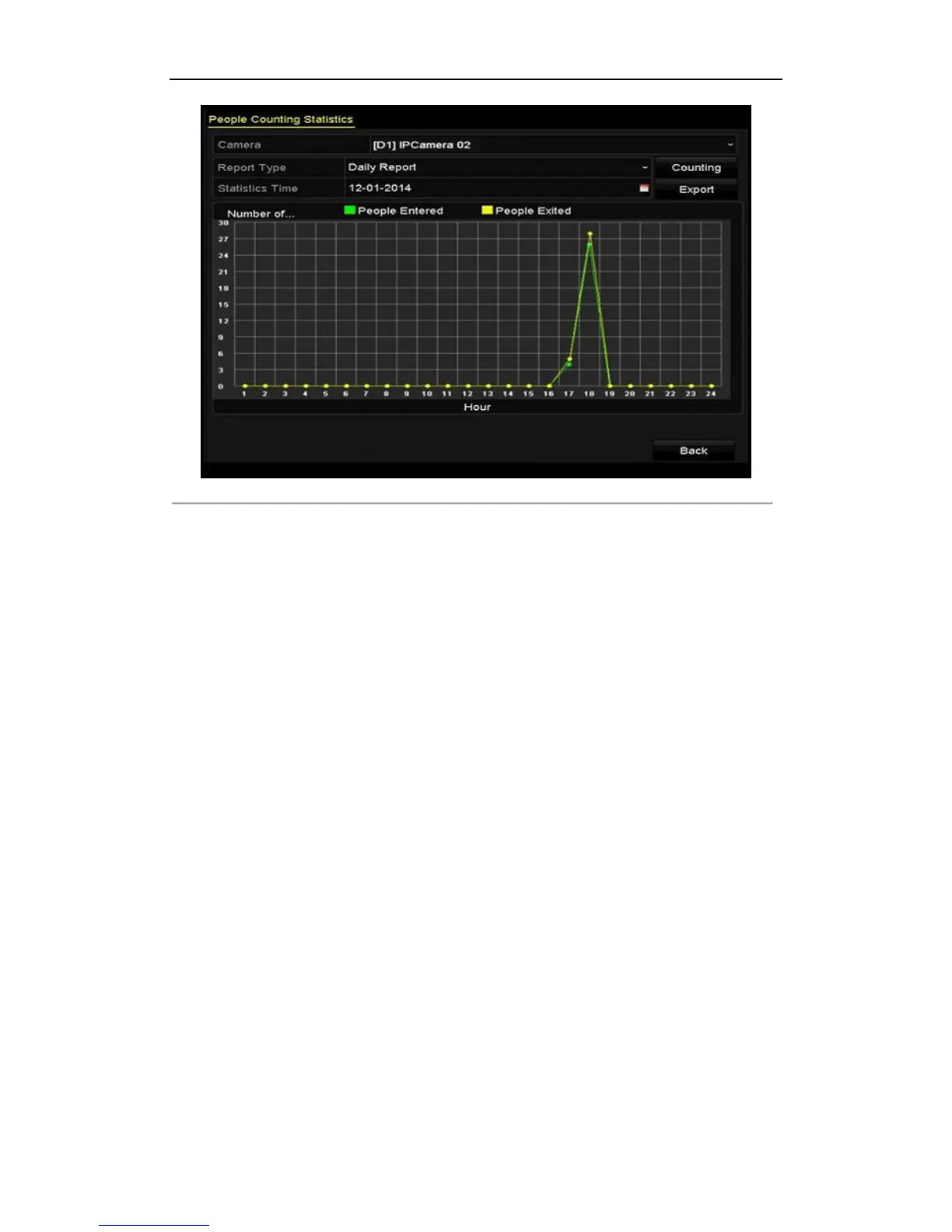Click the yellow peak data point at hour 18
The image size is (952, 1232).
590,233
